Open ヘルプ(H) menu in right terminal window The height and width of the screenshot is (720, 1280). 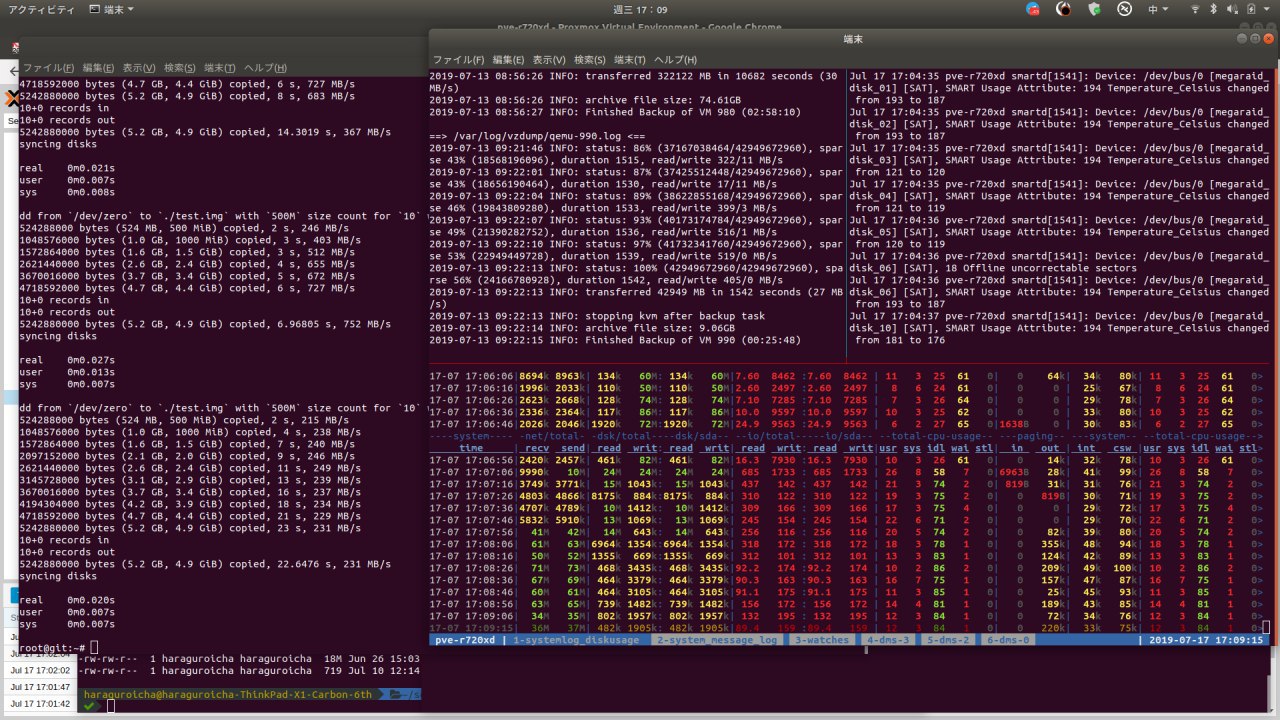(675, 60)
